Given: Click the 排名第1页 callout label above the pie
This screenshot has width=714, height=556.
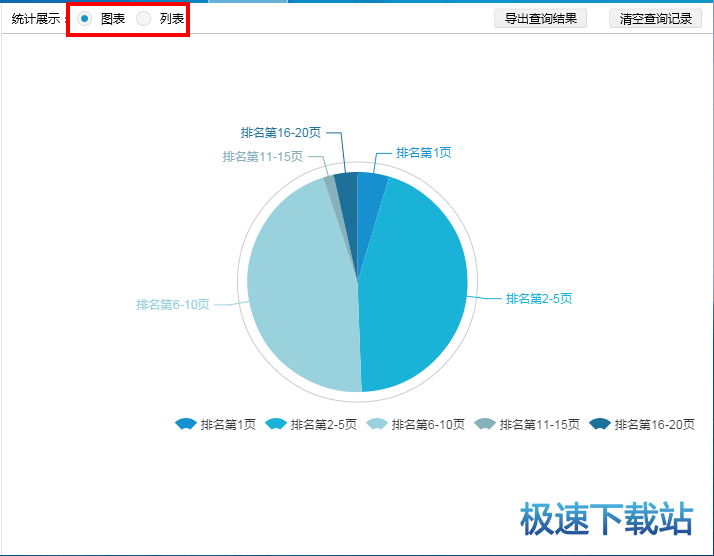Looking at the screenshot, I should [423, 153].
